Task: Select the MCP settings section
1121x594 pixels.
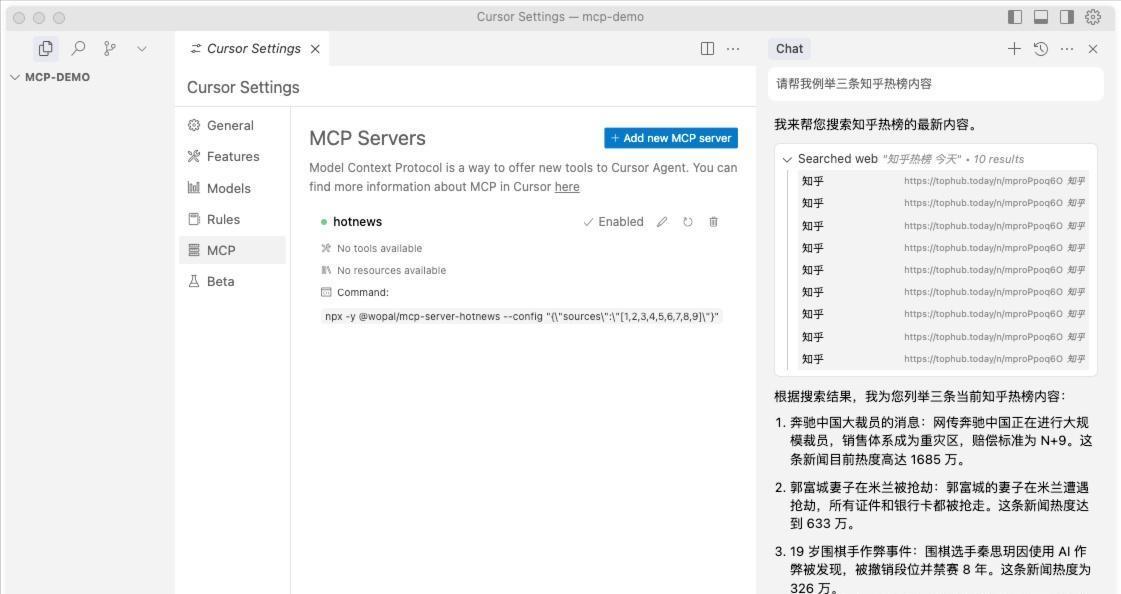Action: click(232, 250)
